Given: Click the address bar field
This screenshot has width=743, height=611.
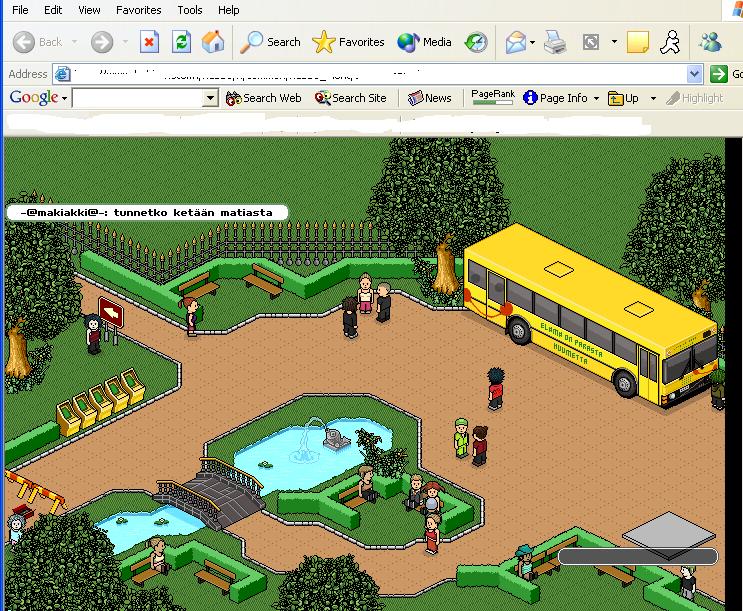Looking at the screenshot, I should pyautogui.click(x=377, y=74).
